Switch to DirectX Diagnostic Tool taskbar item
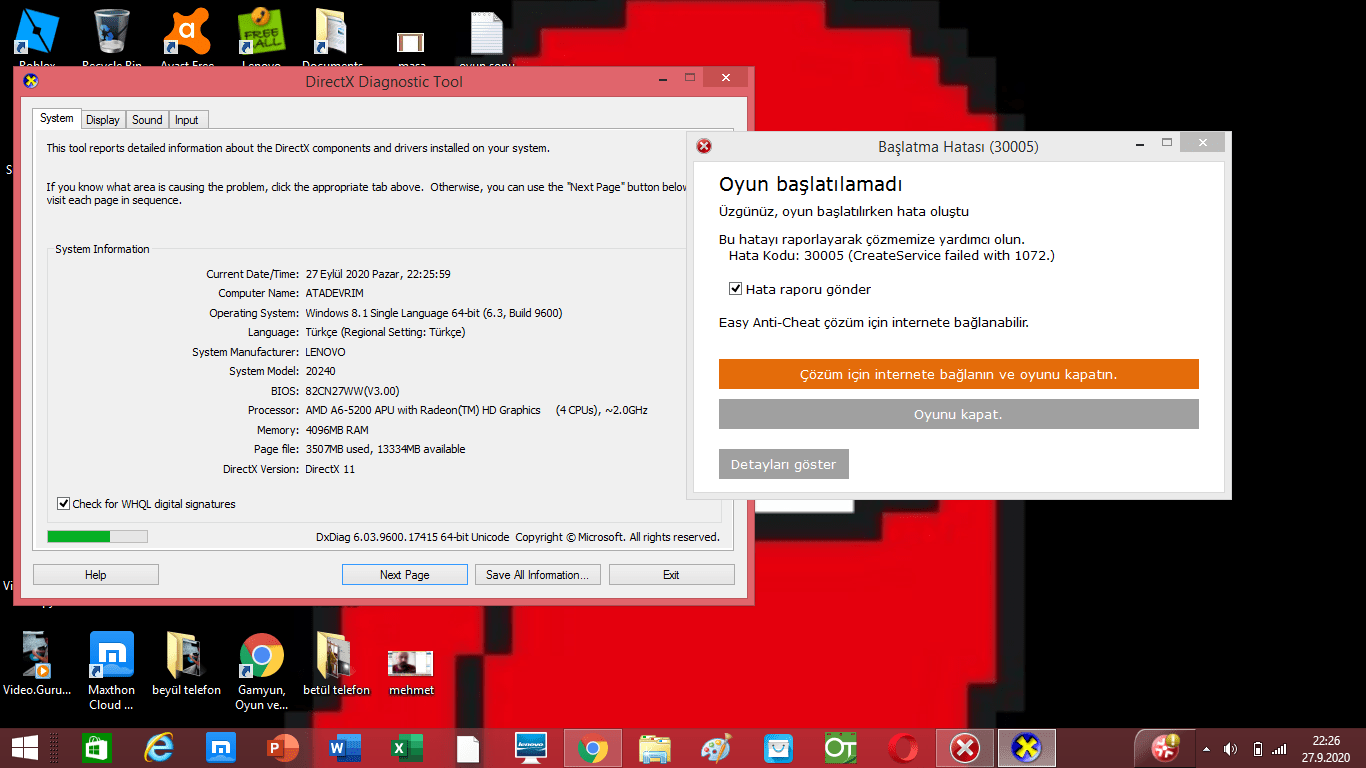 click(1027, 748)
